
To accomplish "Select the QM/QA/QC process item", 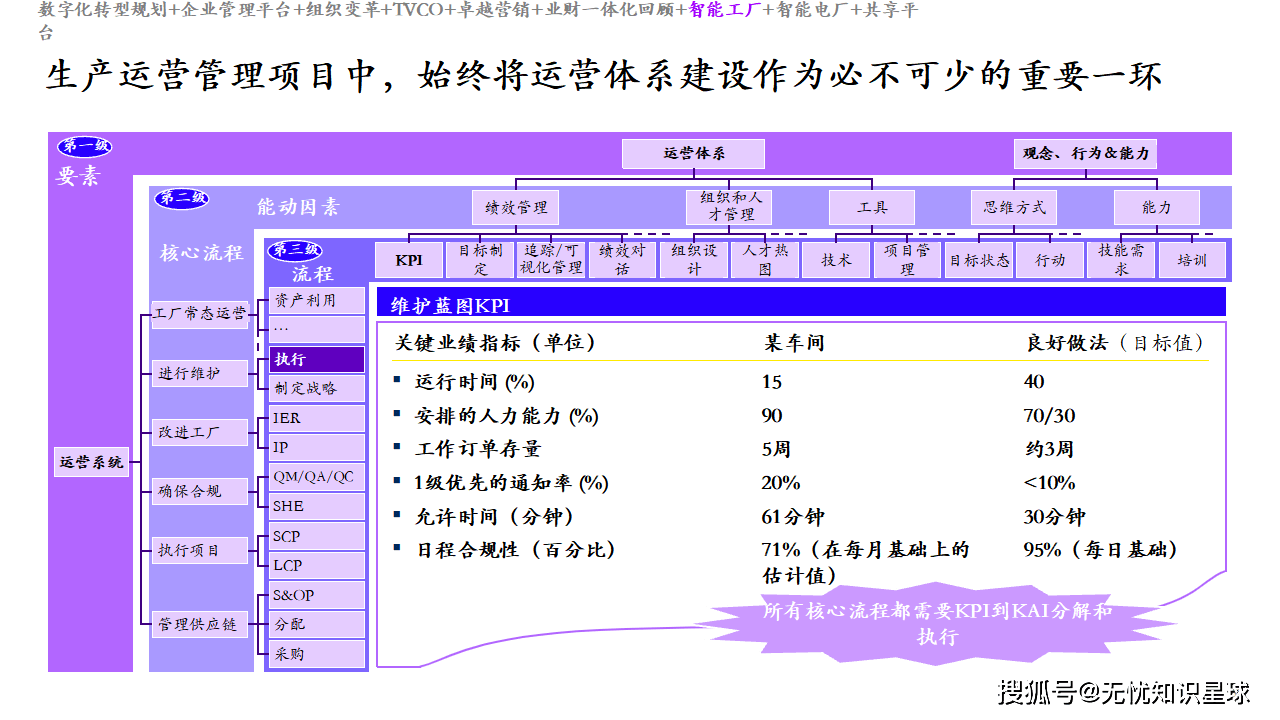I will [x=318, y=477].
